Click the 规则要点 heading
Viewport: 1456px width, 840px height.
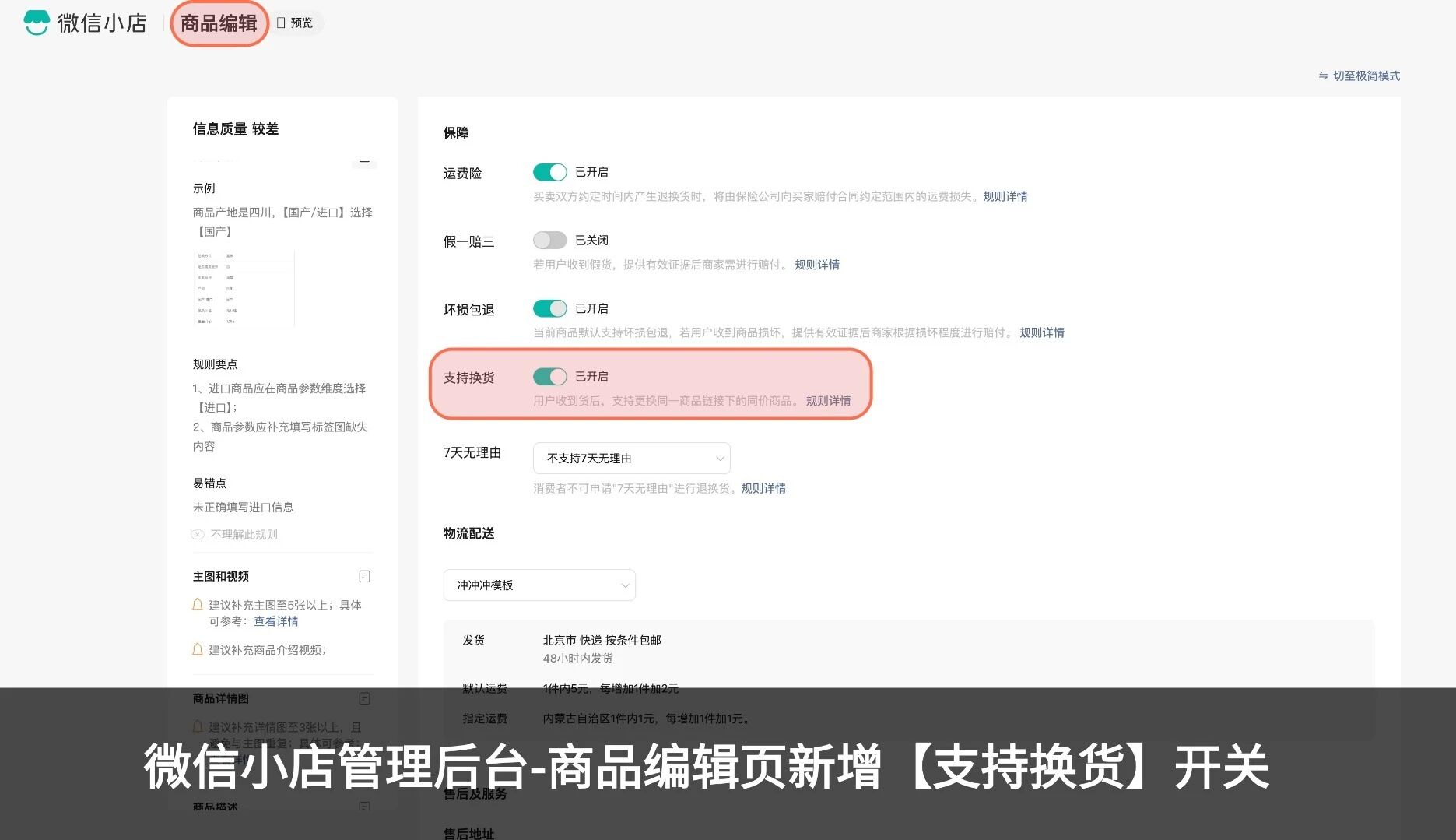(x=216, y=364)
